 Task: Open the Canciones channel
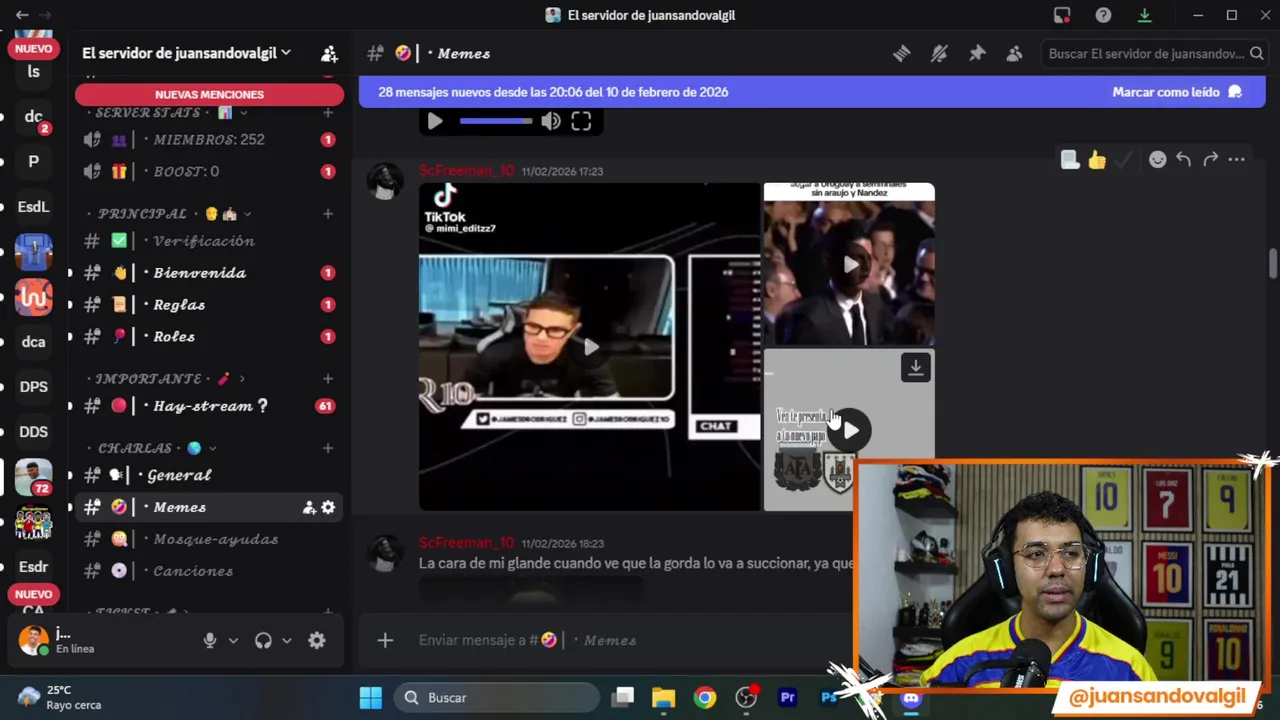tap(209, 571)
